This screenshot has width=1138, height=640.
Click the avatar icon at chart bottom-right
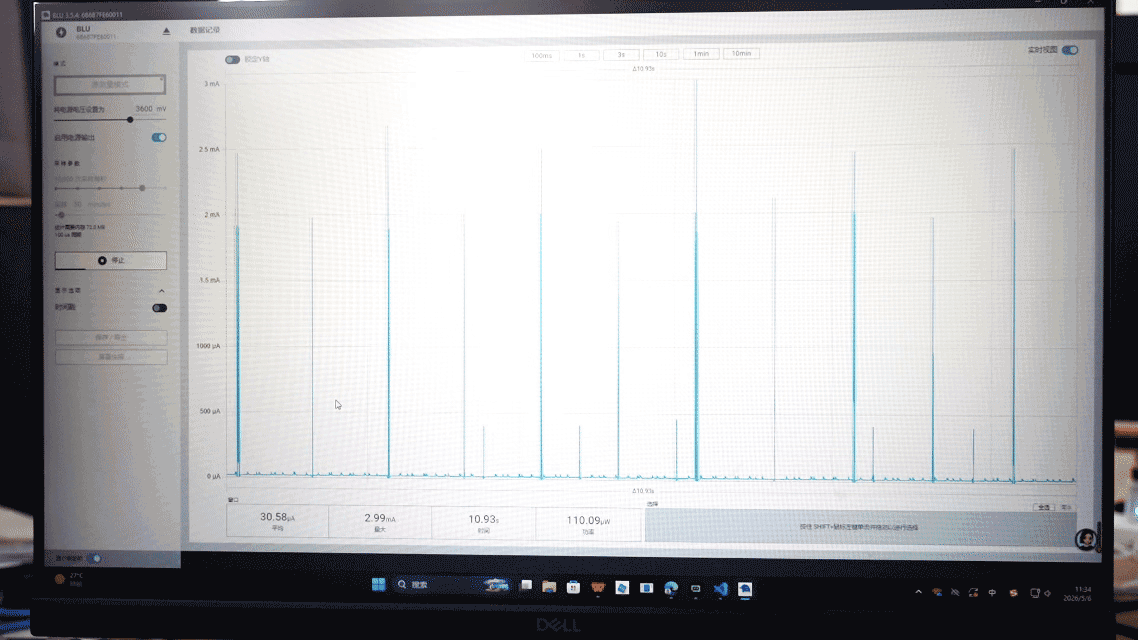(1086, 539)
